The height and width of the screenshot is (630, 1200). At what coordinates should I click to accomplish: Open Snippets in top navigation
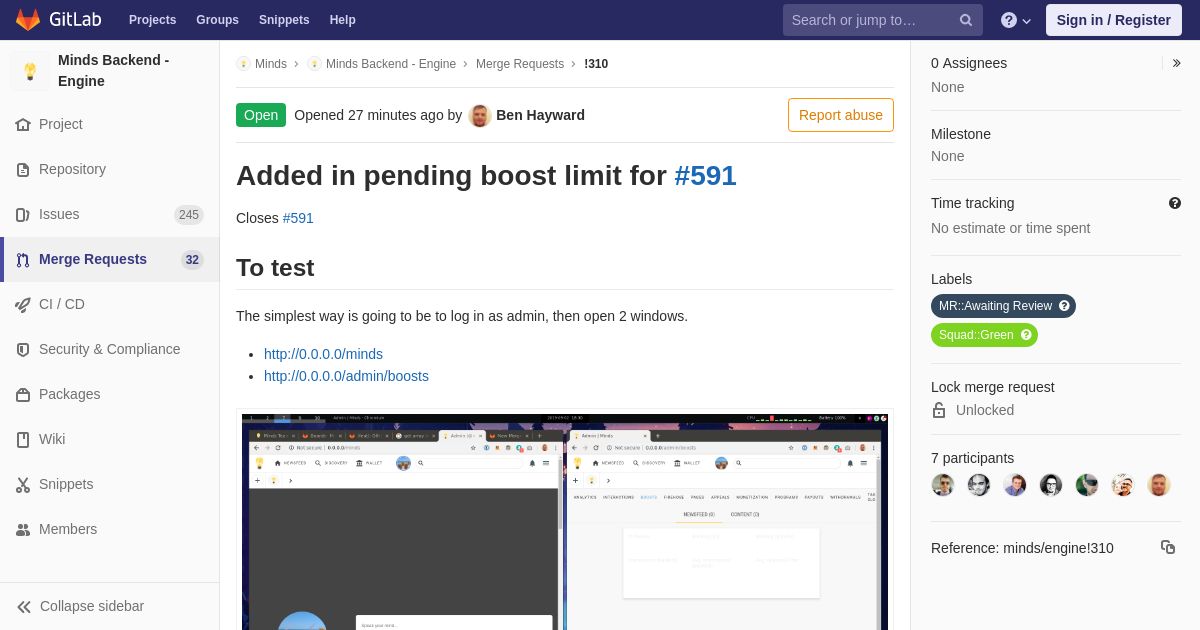(284, 20)
